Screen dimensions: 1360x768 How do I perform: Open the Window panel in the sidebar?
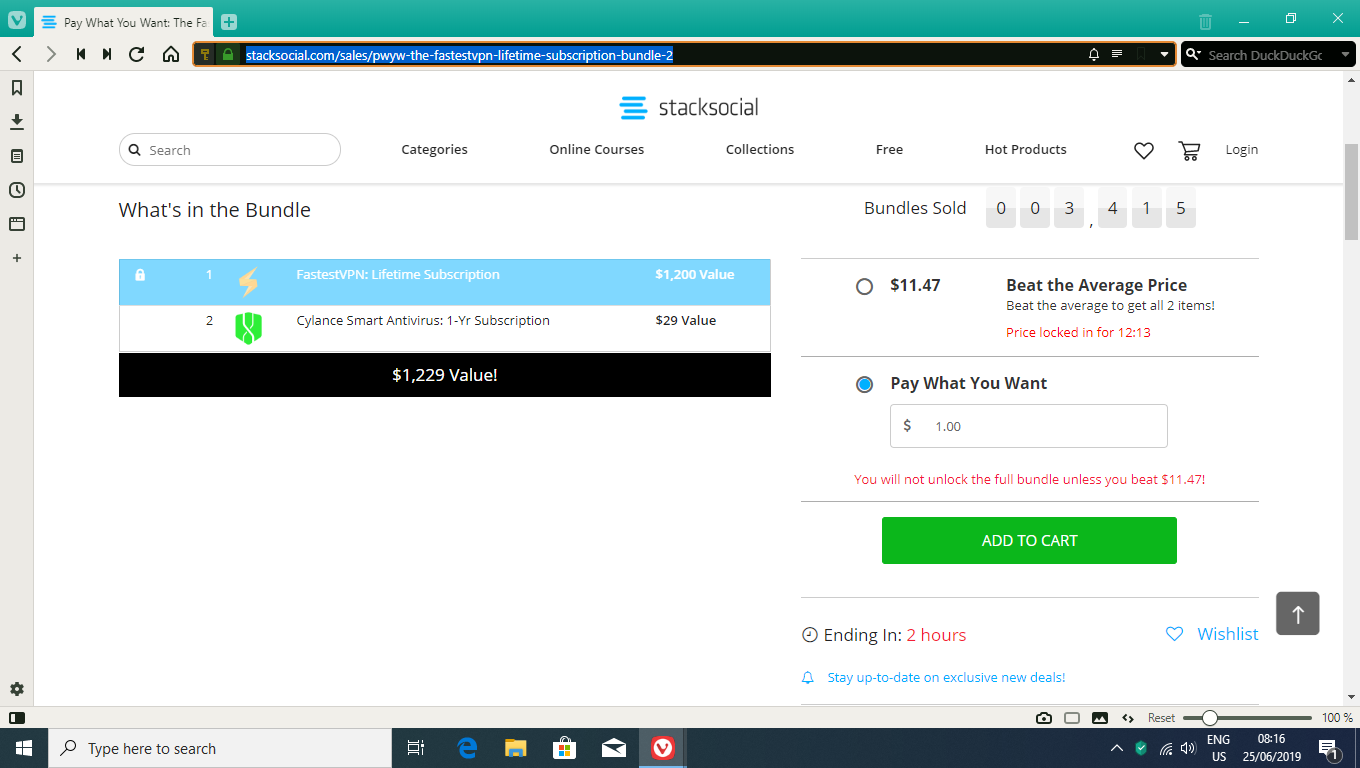coord(17,224)
